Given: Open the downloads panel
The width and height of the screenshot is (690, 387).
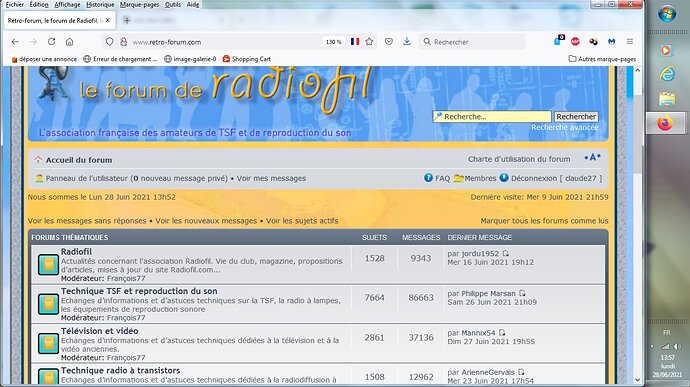Looking at the screenshot, I should point(407,42).
